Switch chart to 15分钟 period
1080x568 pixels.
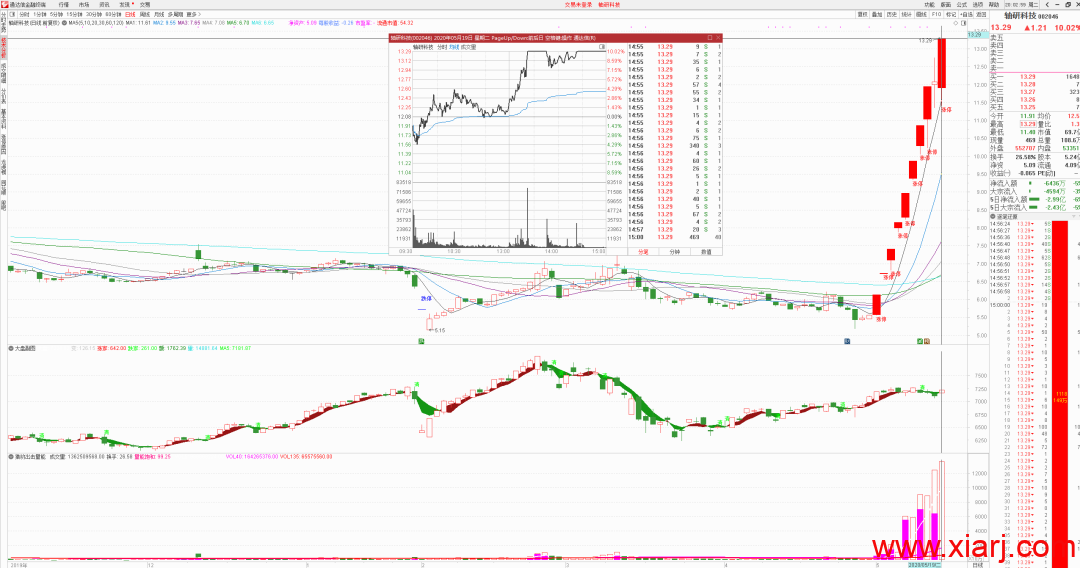point(74,14)
